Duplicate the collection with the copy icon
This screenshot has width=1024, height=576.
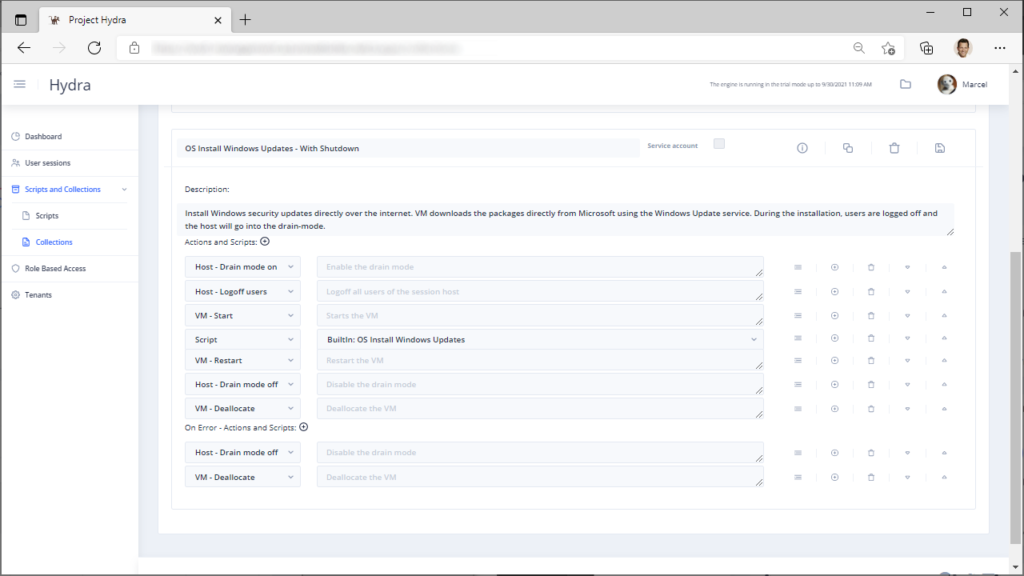pyautogui.click(x=848, y=148)
